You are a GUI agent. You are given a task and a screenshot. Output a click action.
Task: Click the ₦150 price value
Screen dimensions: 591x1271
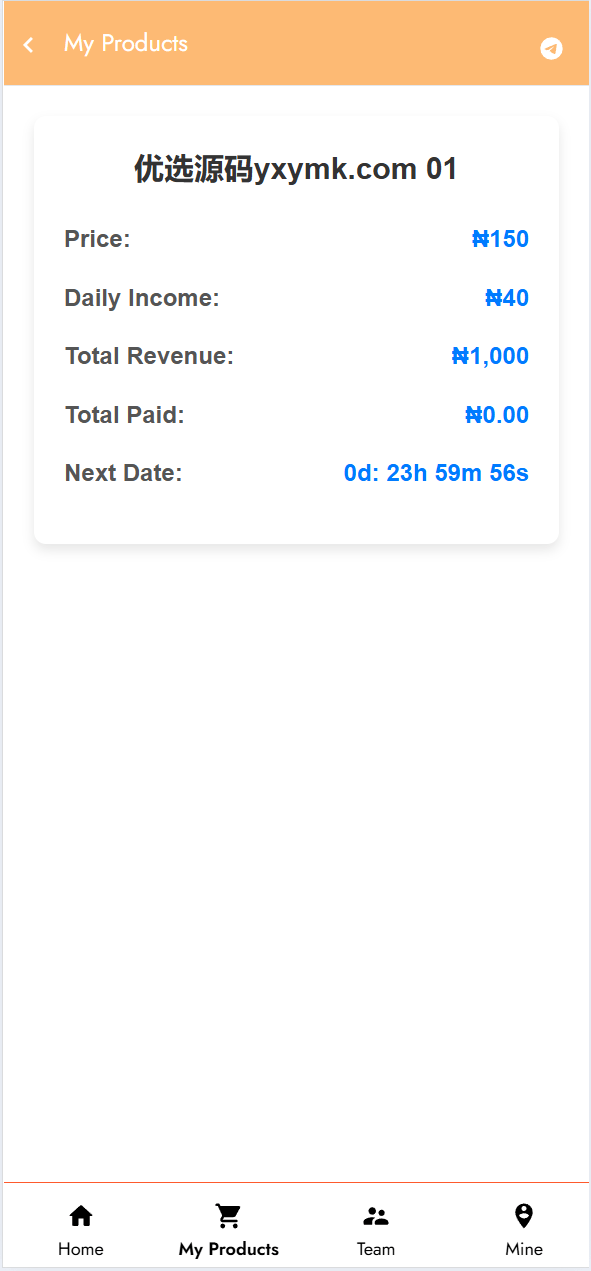point(500,239)
